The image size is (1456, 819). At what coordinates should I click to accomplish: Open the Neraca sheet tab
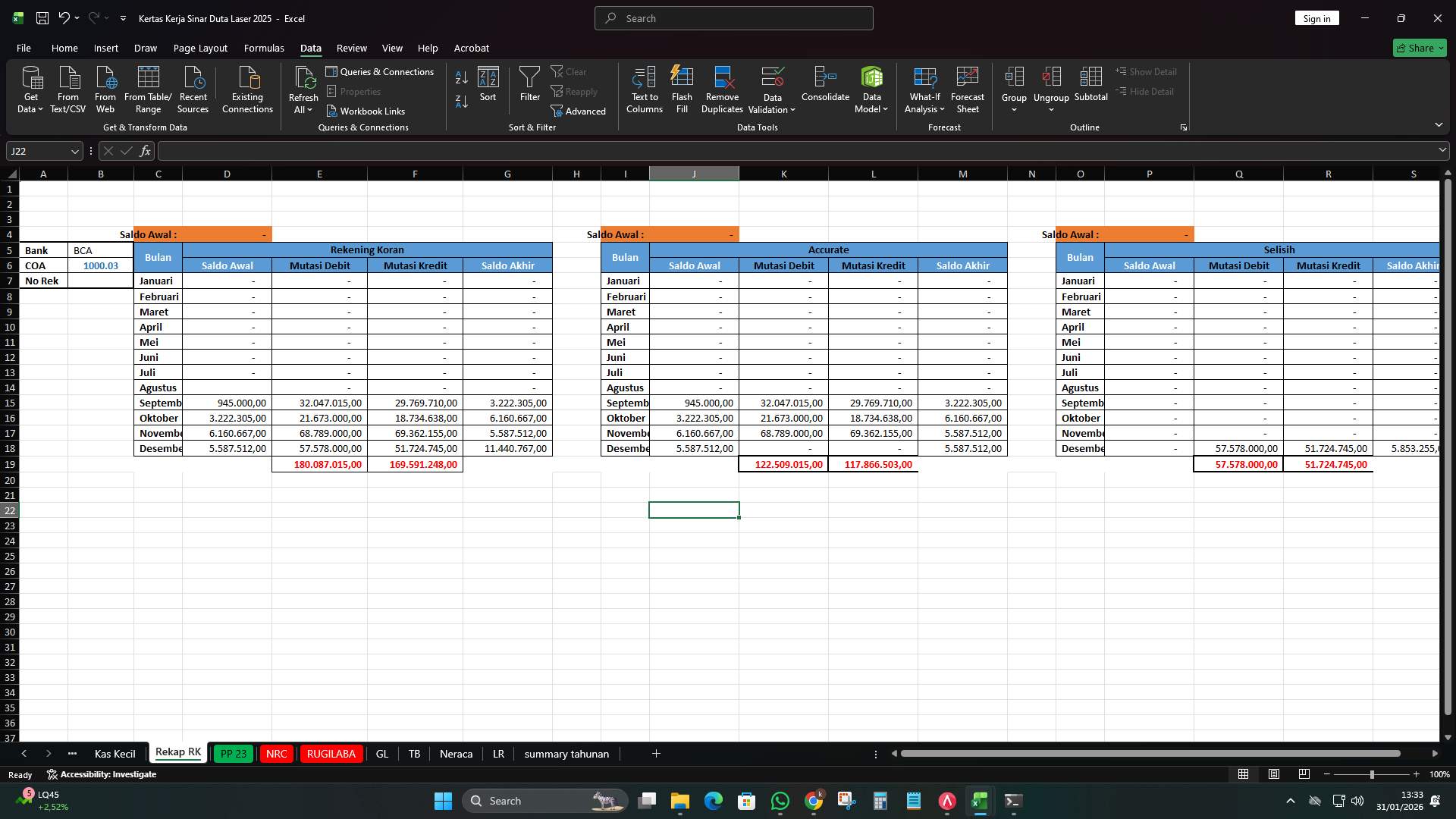click(x=456, y=753)
